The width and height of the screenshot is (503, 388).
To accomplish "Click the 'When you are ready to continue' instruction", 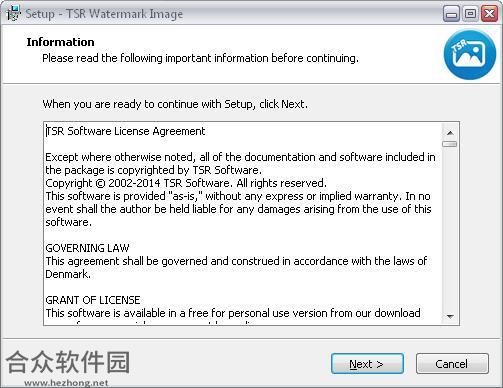I will click(175, 104).
